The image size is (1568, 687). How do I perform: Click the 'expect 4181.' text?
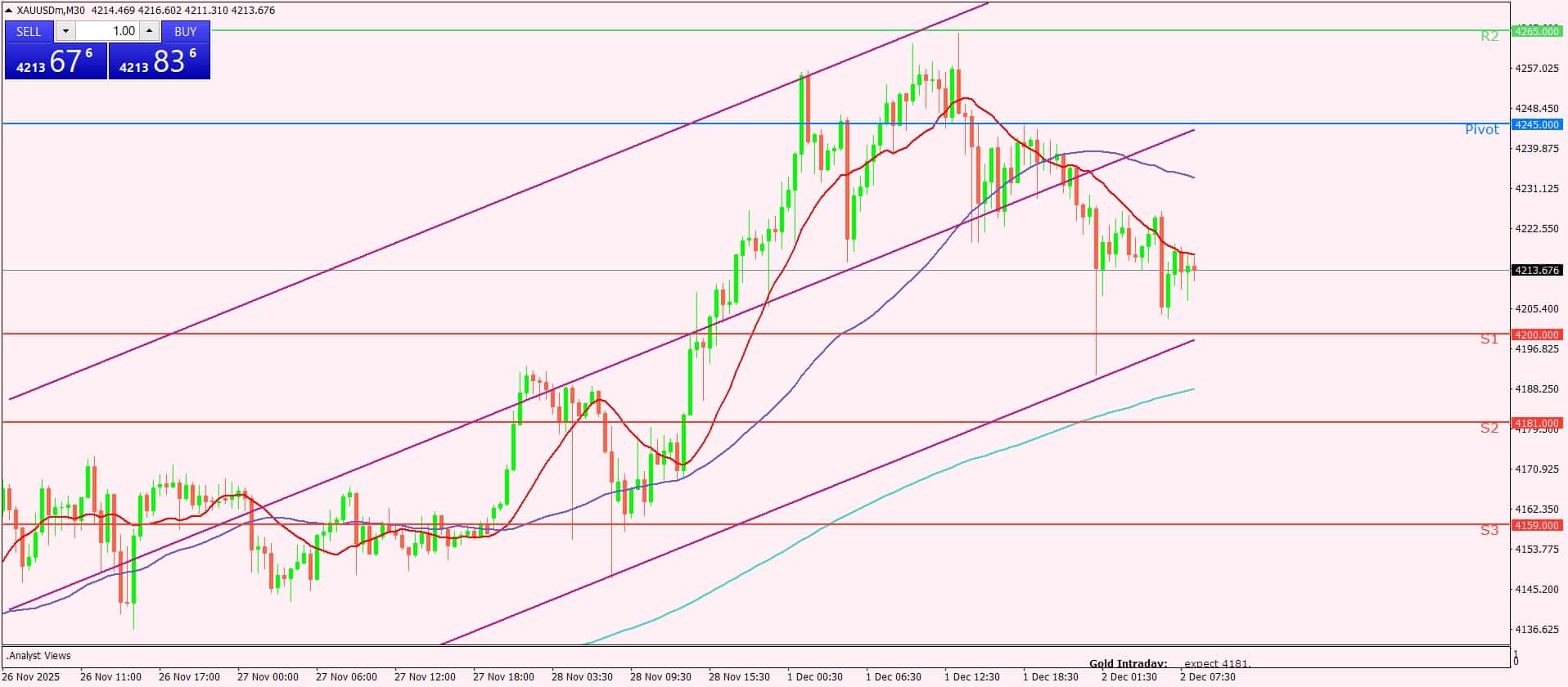[x=1219, y=664]
